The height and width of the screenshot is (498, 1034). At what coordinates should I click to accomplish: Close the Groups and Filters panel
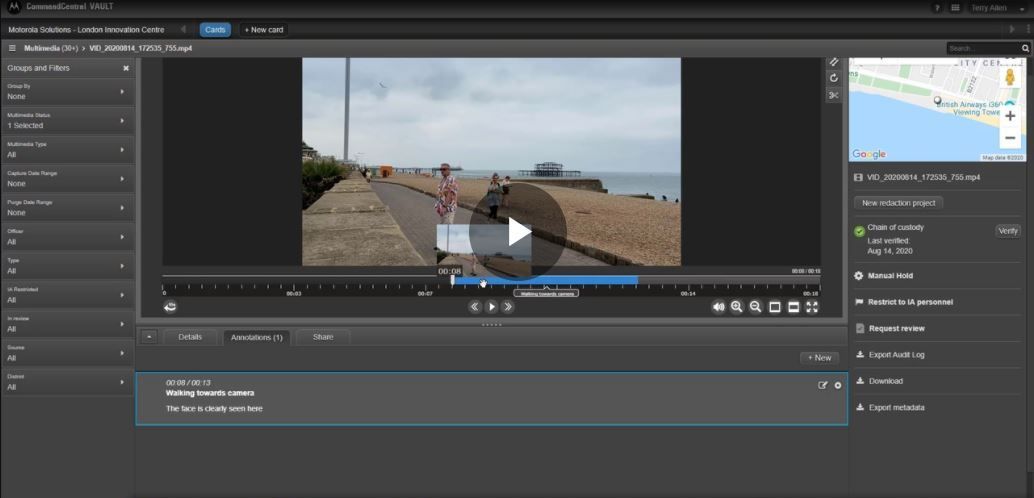click(126, 68)
